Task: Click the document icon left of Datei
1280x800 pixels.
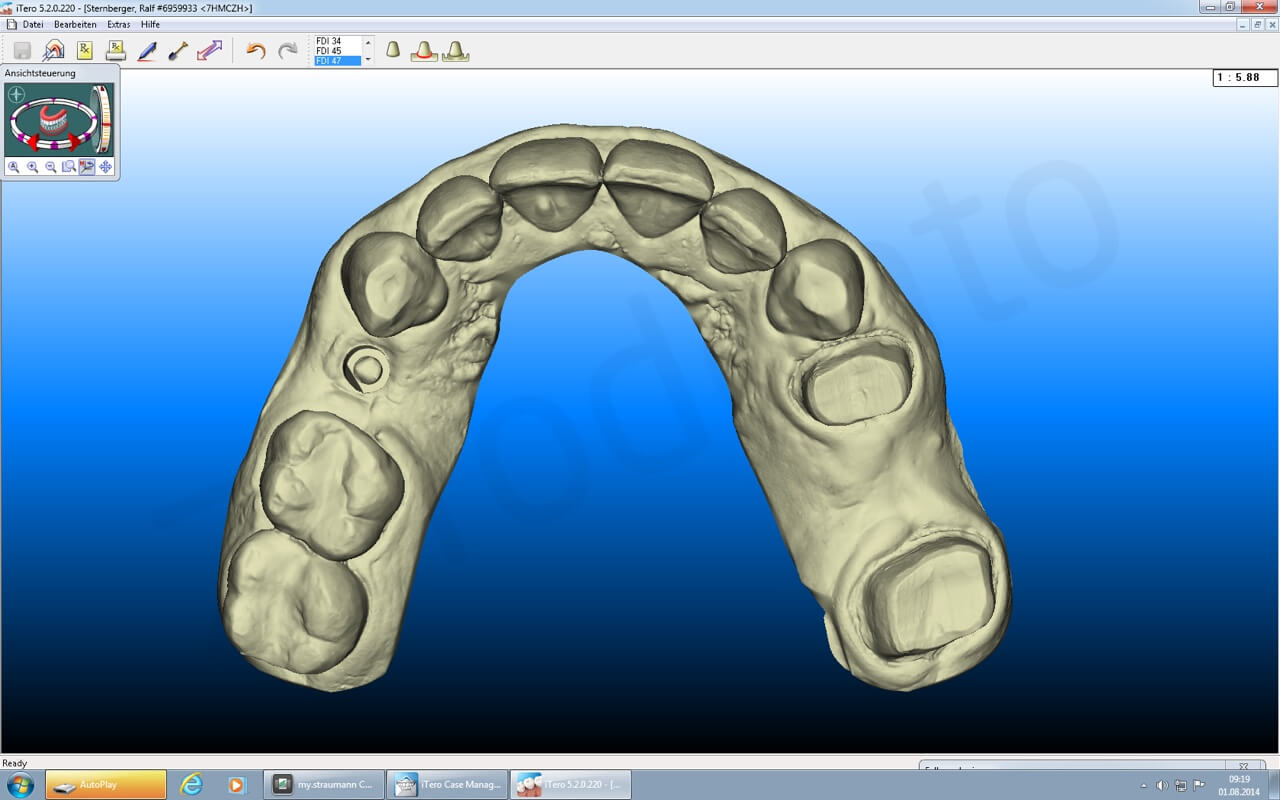Action: tap(11, 24)
